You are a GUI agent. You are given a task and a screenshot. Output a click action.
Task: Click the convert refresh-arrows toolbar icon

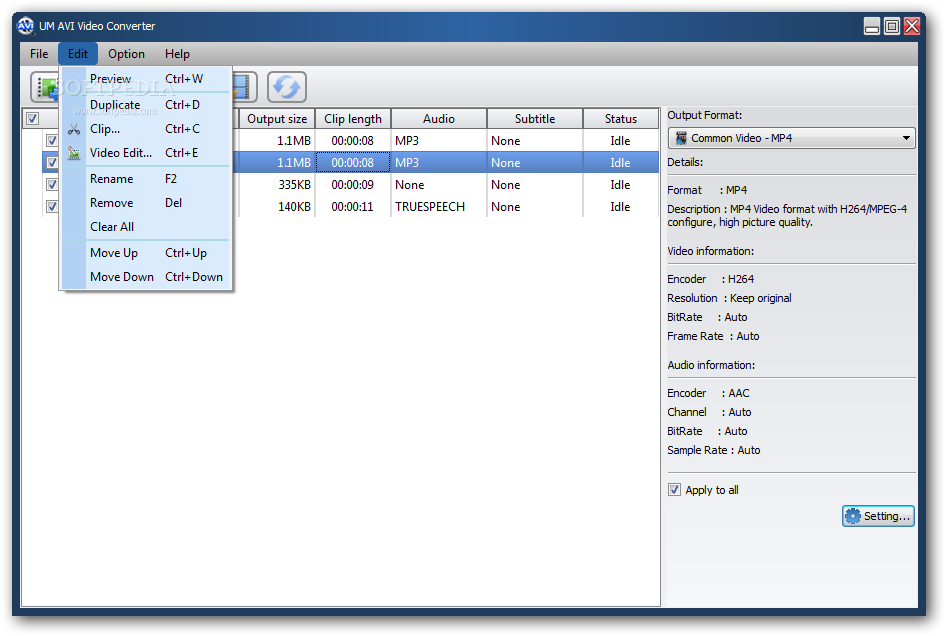pyautogui.click(x=287, y=87)
